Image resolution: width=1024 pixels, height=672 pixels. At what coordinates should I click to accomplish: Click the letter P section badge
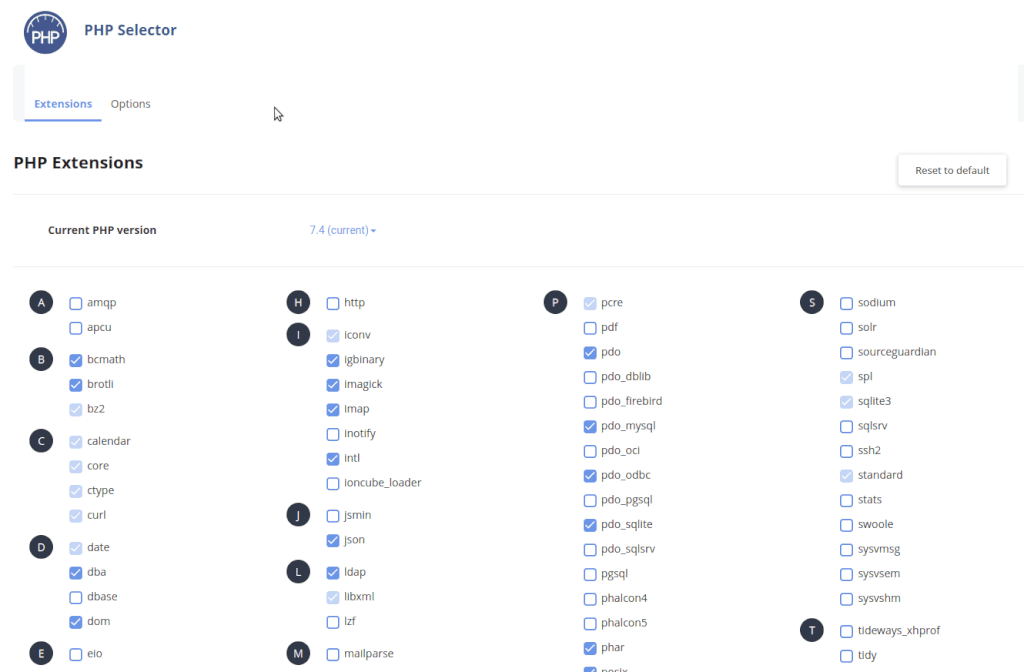point(555,301)
